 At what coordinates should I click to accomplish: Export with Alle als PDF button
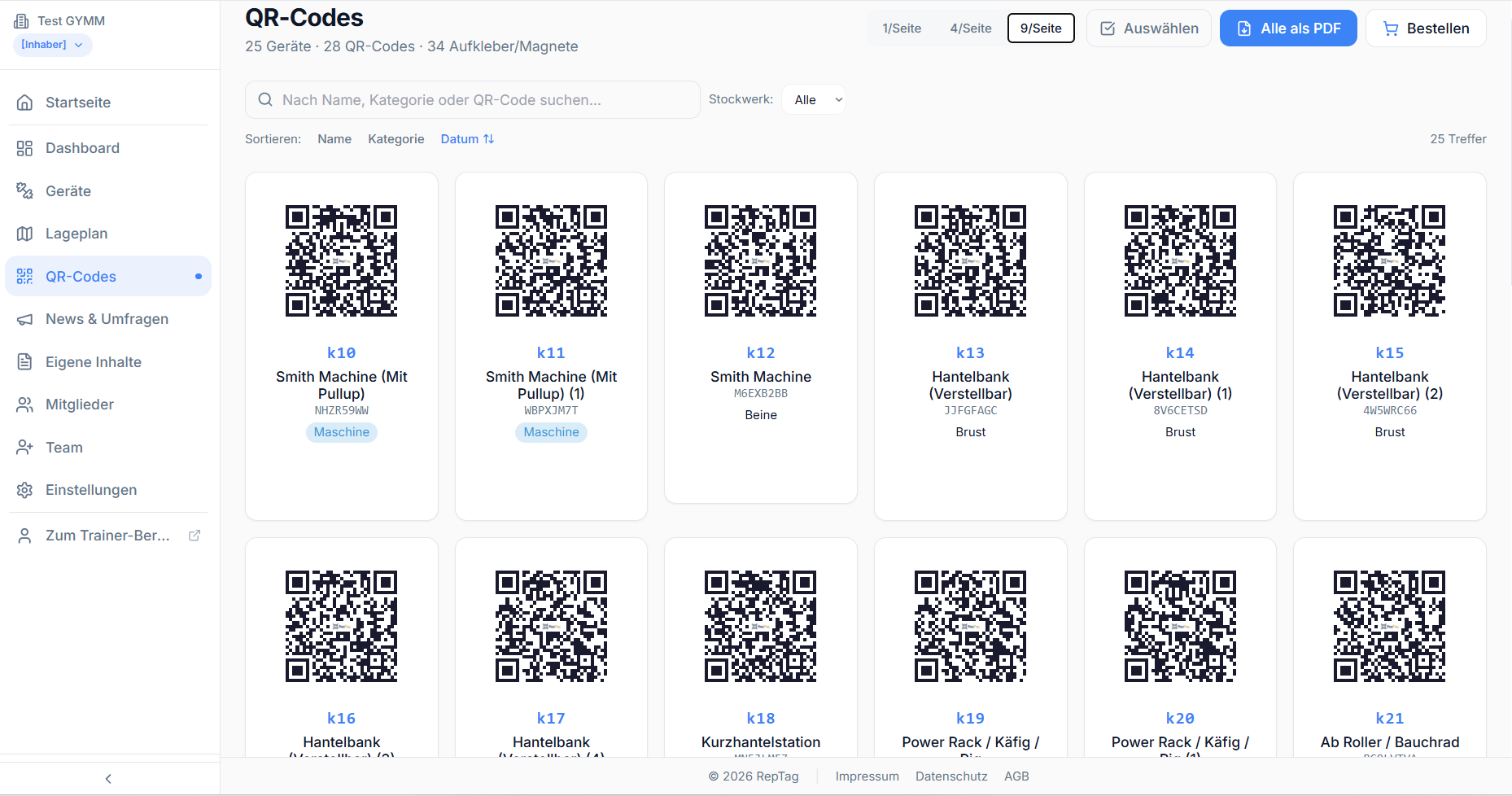[1288, 28]
